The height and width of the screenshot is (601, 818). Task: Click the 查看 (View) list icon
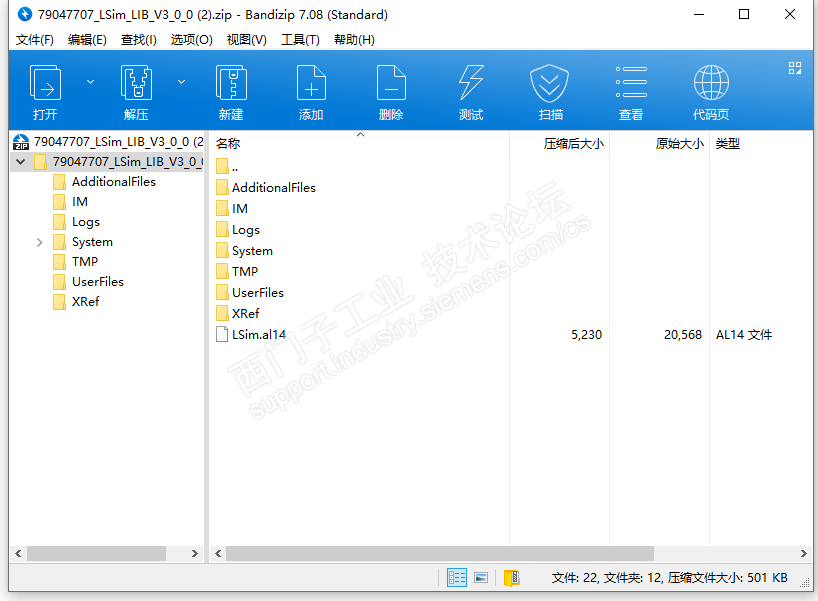pyautogui.click(x=631, y=82)
